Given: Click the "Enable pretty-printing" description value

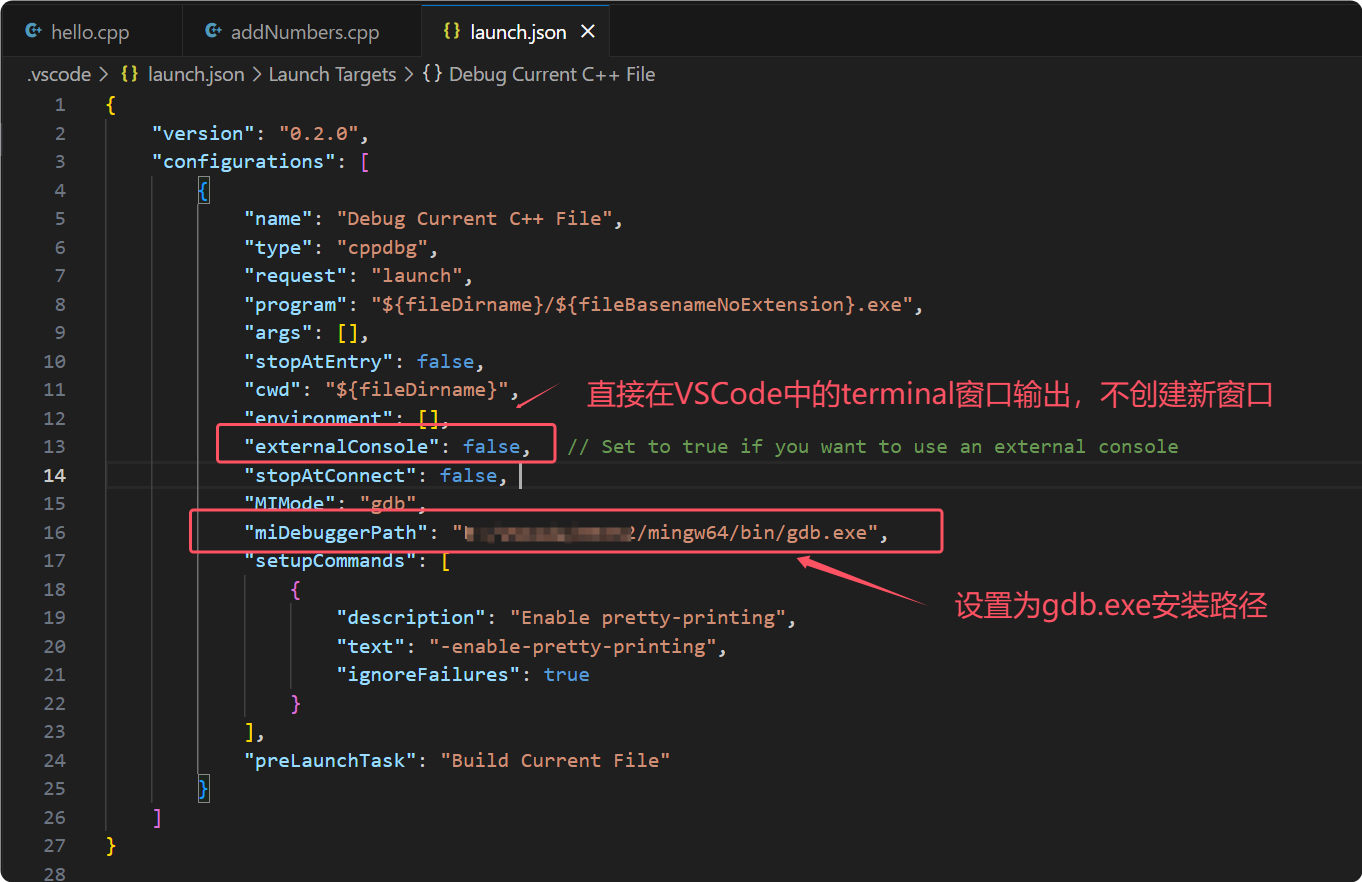Looking at the screenshot, I should (x=648, y=617).
